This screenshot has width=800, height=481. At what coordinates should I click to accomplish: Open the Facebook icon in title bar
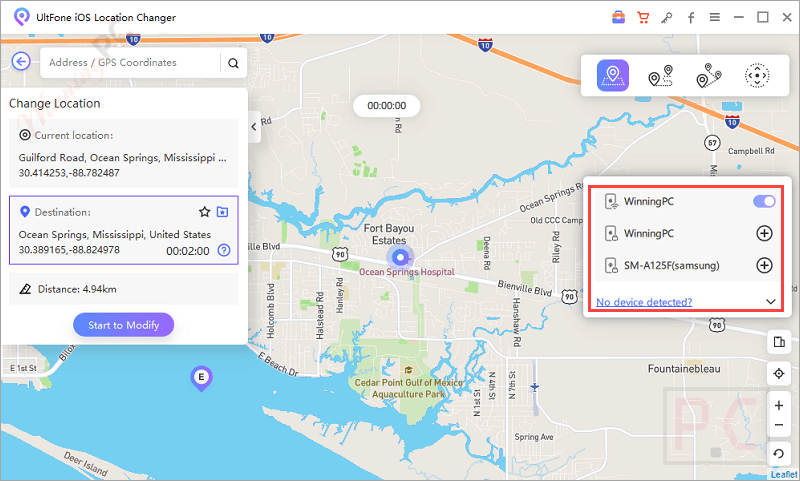click(691, 18)
